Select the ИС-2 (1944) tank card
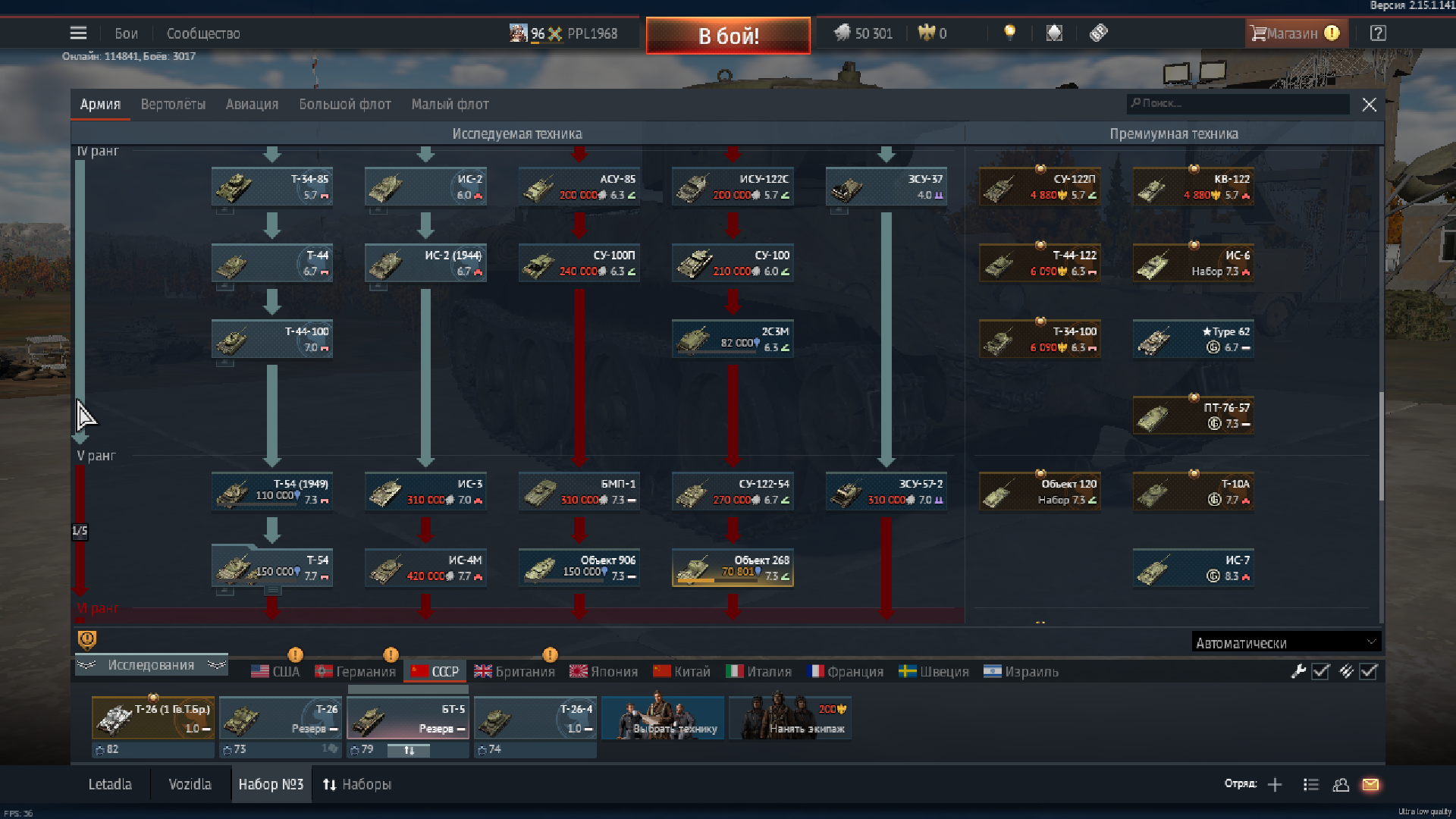Image resolution: width=1456 pixels, height=819 pixels. coord(425,262)
